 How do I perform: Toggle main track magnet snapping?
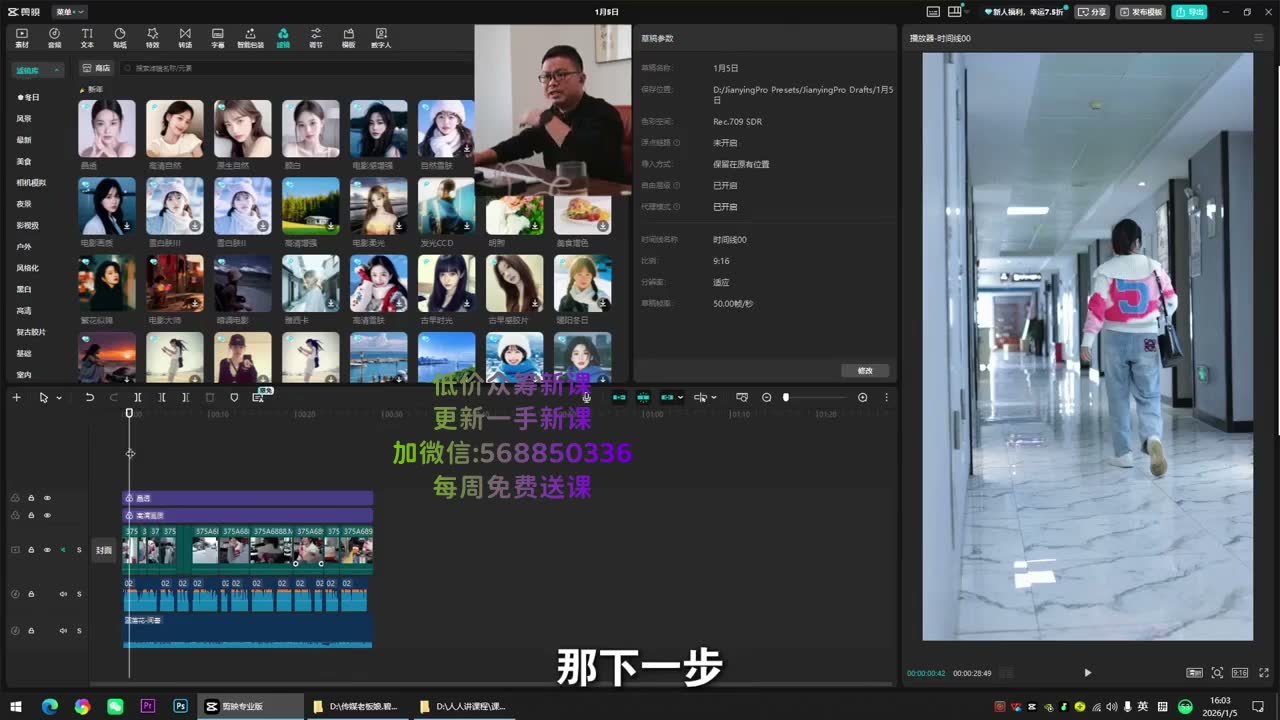(x=619, y=397)
